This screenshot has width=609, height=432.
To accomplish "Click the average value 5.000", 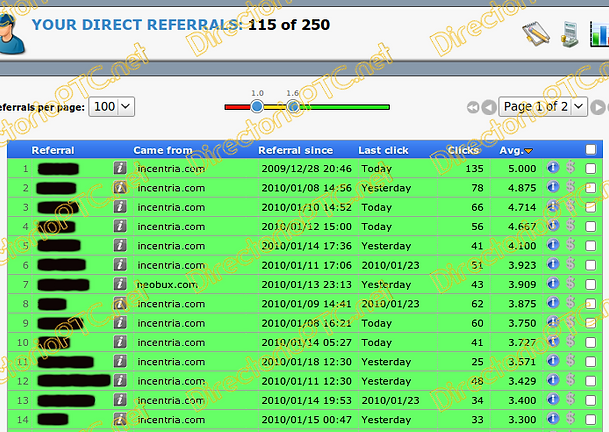I will 522,169.
